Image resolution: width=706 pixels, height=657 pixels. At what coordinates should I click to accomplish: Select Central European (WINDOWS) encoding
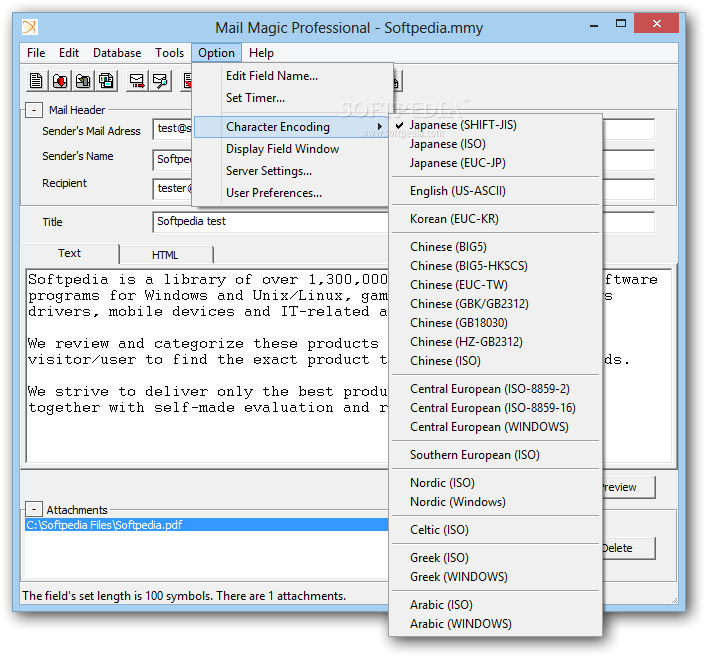[x=496, y=427]
